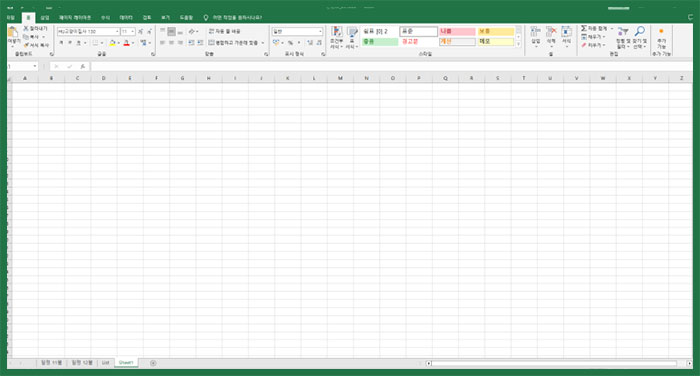The width and height of the screenshot is (700, 376).
Task: Open Conditional Formatting icon
Action: [337, 32]
